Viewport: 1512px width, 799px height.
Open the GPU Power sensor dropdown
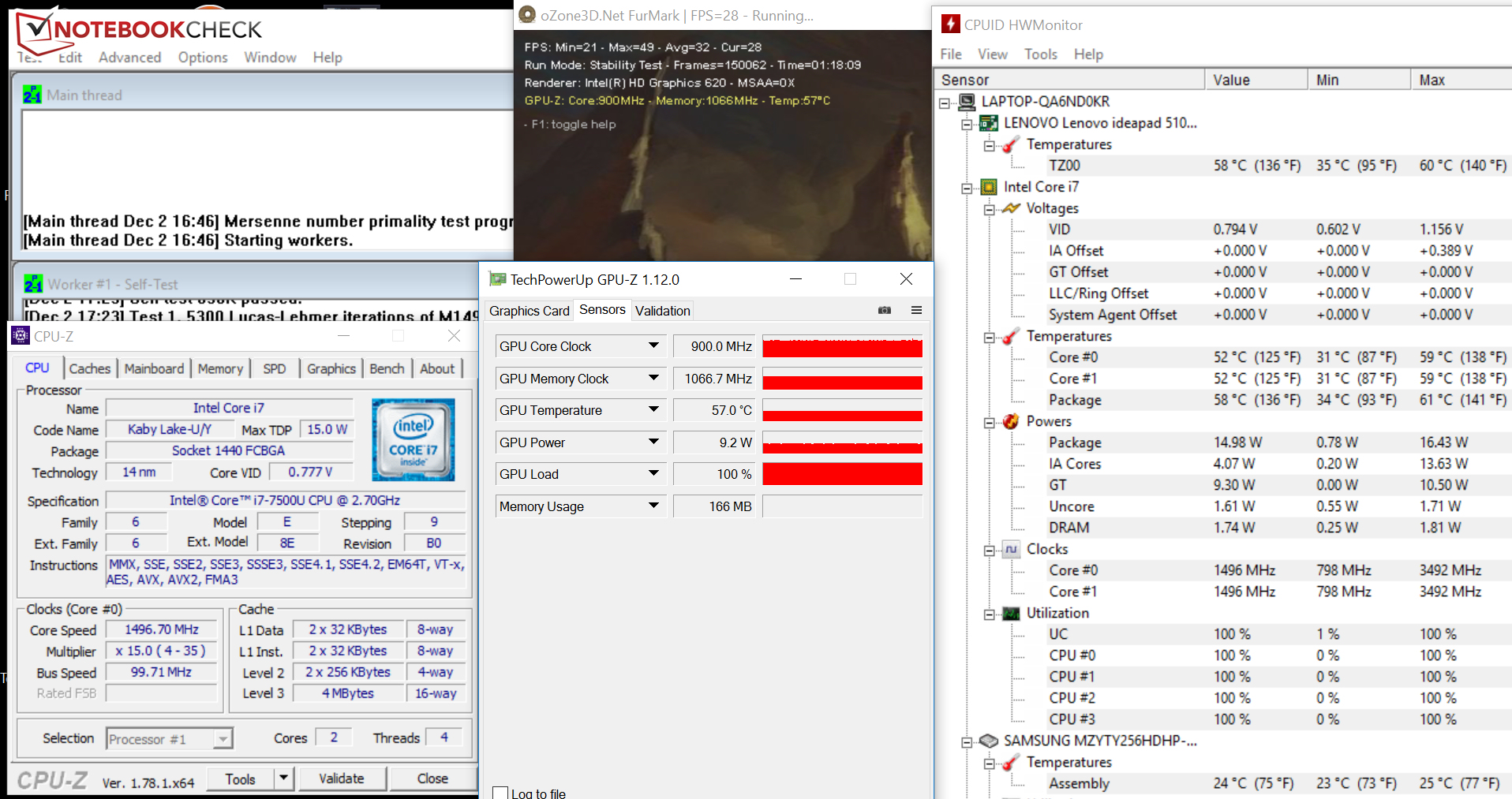point(653,442)
